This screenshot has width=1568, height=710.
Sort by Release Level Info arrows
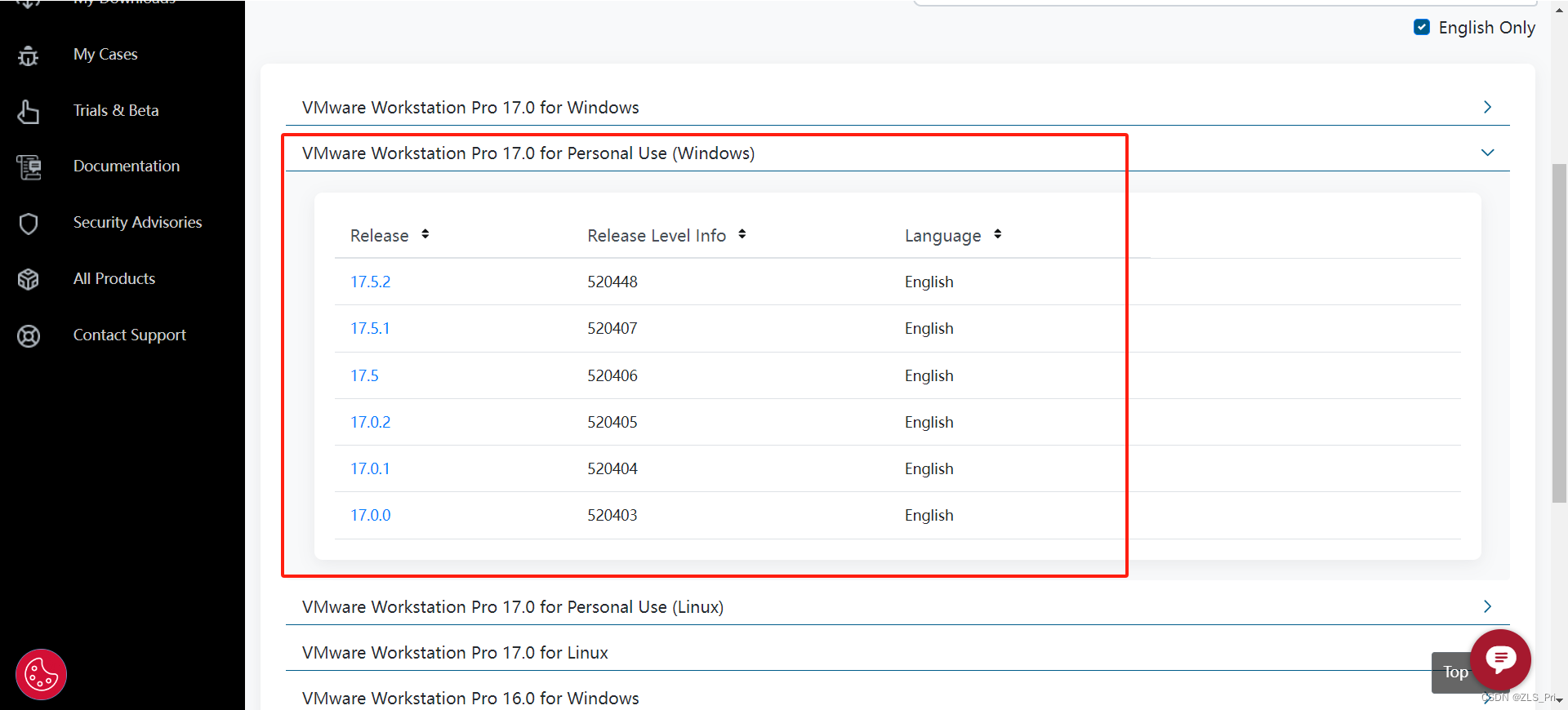[x=742, y=234]
